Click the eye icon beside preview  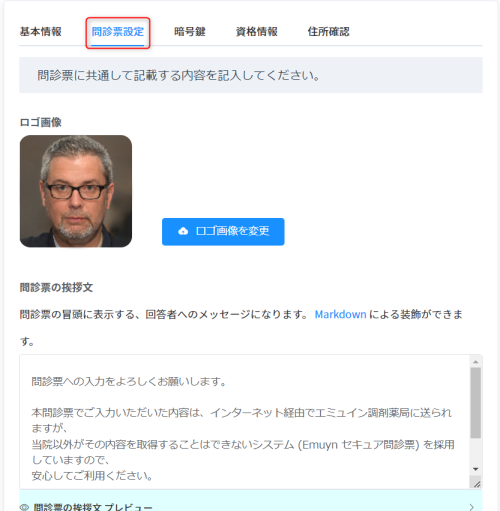pyautogui.click(x=24, y=507)
